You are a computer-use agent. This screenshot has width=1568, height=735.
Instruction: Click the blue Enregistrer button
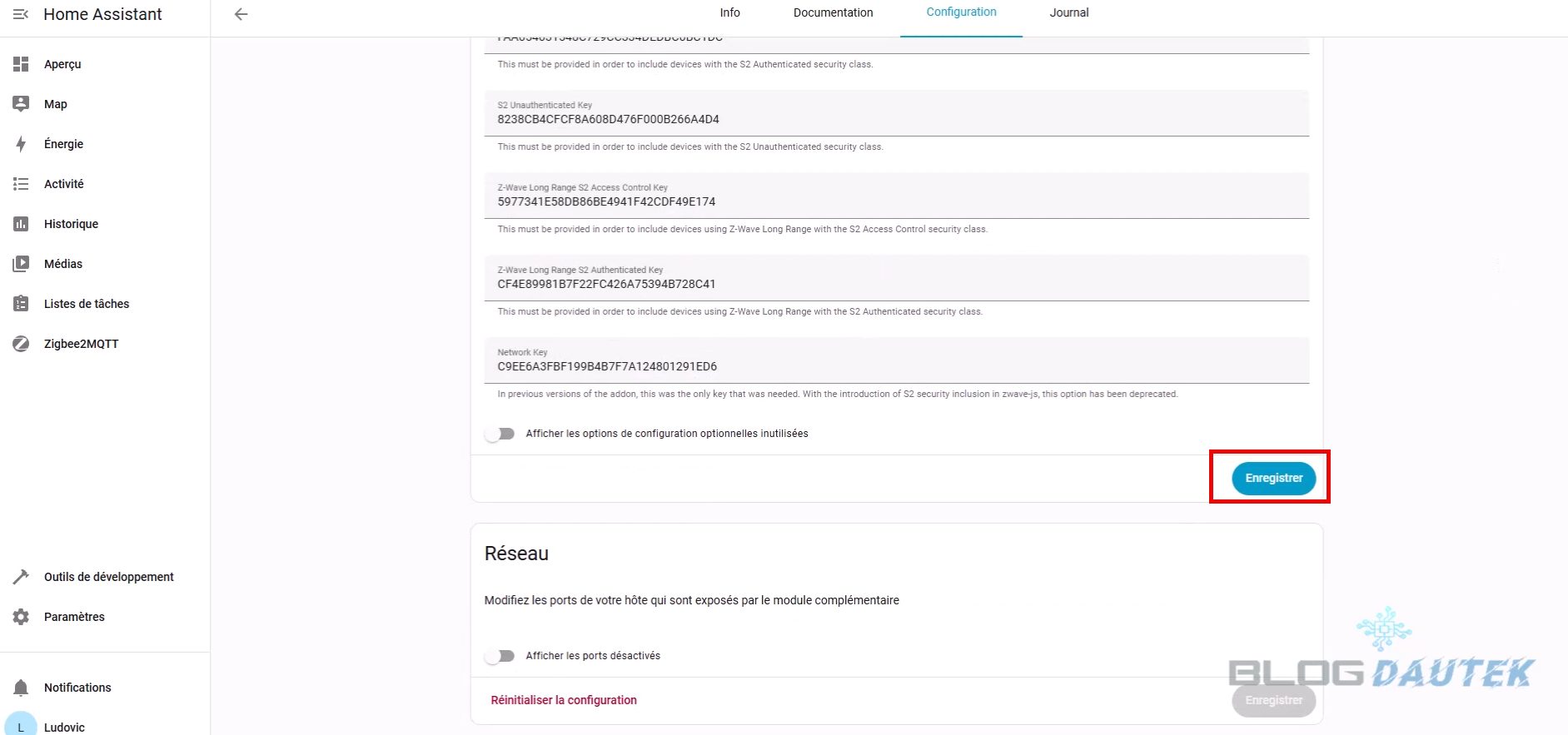[1273, 479]
